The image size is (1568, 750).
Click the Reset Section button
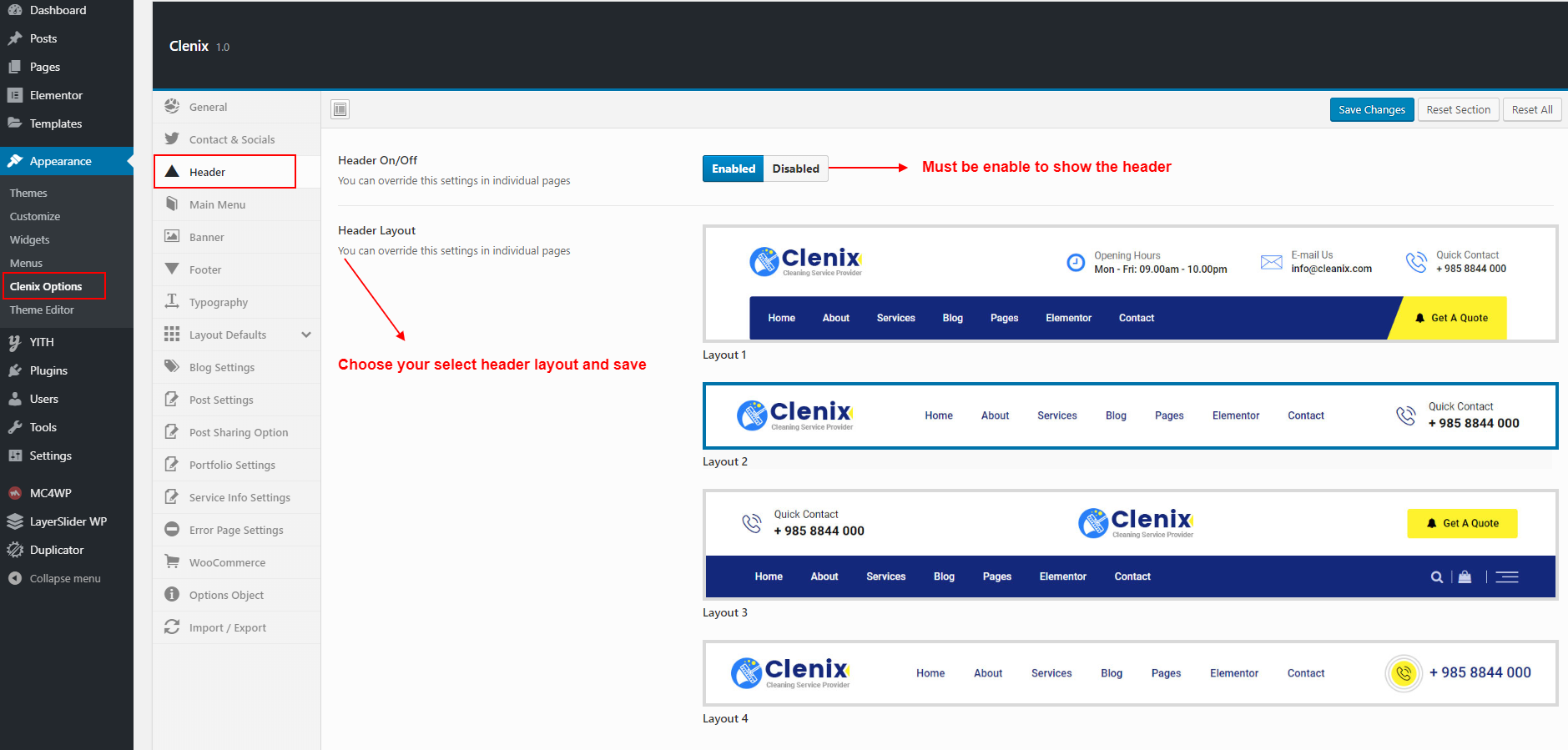coord(1458,109)
